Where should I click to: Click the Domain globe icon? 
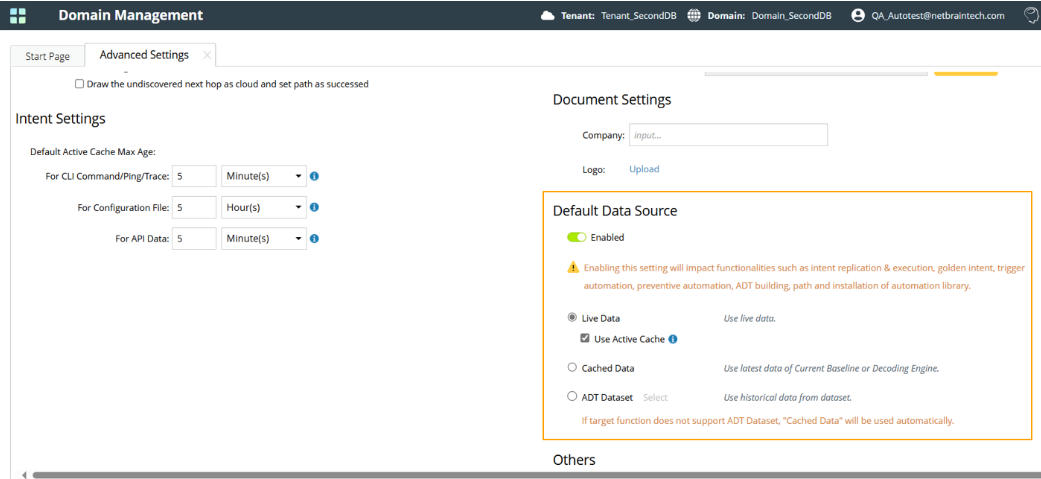(x=694, y=15)
